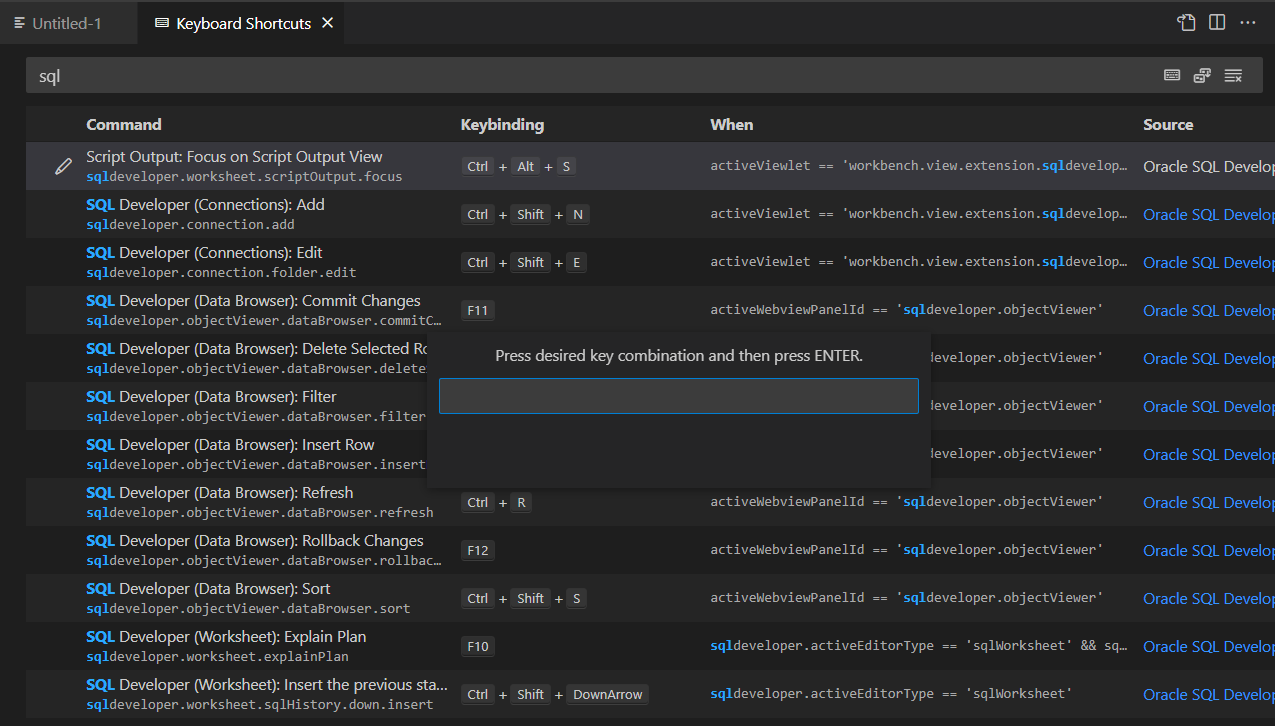Image resolution: width=1275 pixels, height=726 pixels.
Task: Toggle Record Keys in the search bar
Action: [x=1172, y=75]
